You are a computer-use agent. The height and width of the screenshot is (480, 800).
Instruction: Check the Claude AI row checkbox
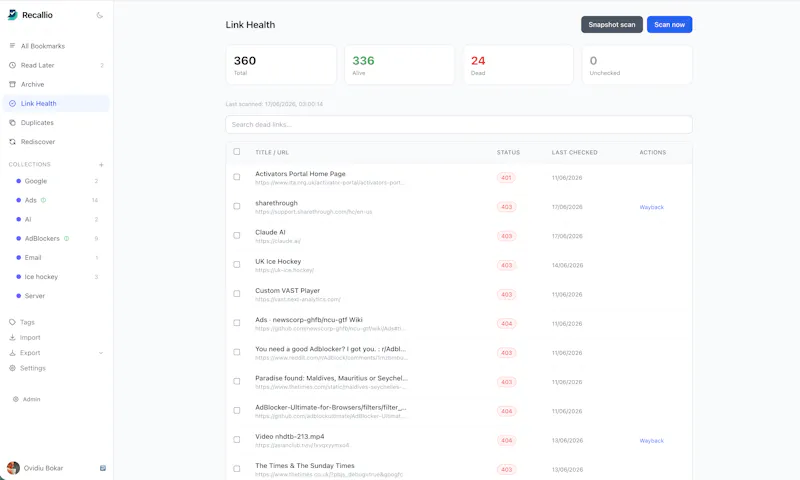(x=237, y=236)
